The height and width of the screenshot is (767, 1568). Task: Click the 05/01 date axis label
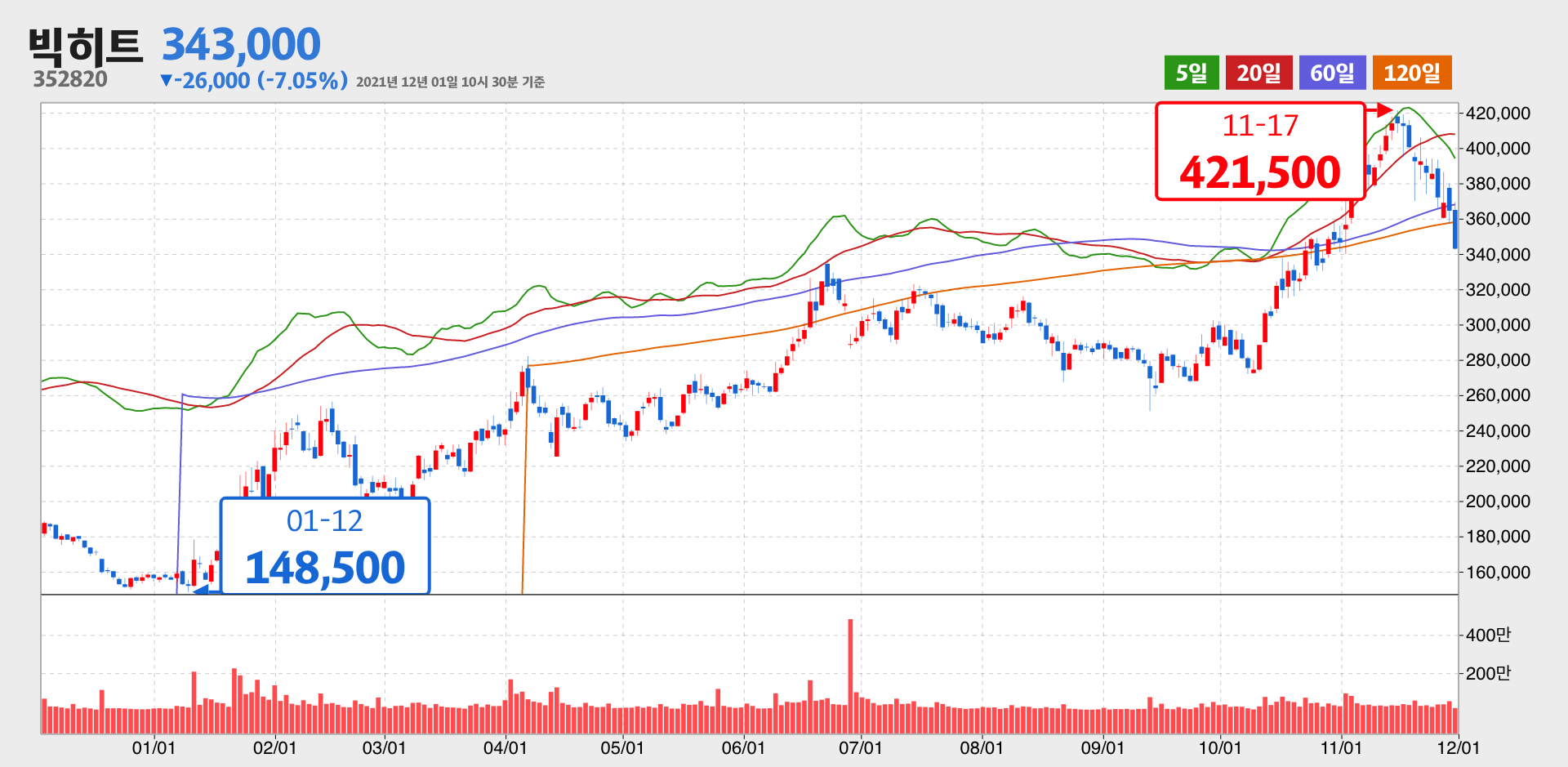point(622,747)
